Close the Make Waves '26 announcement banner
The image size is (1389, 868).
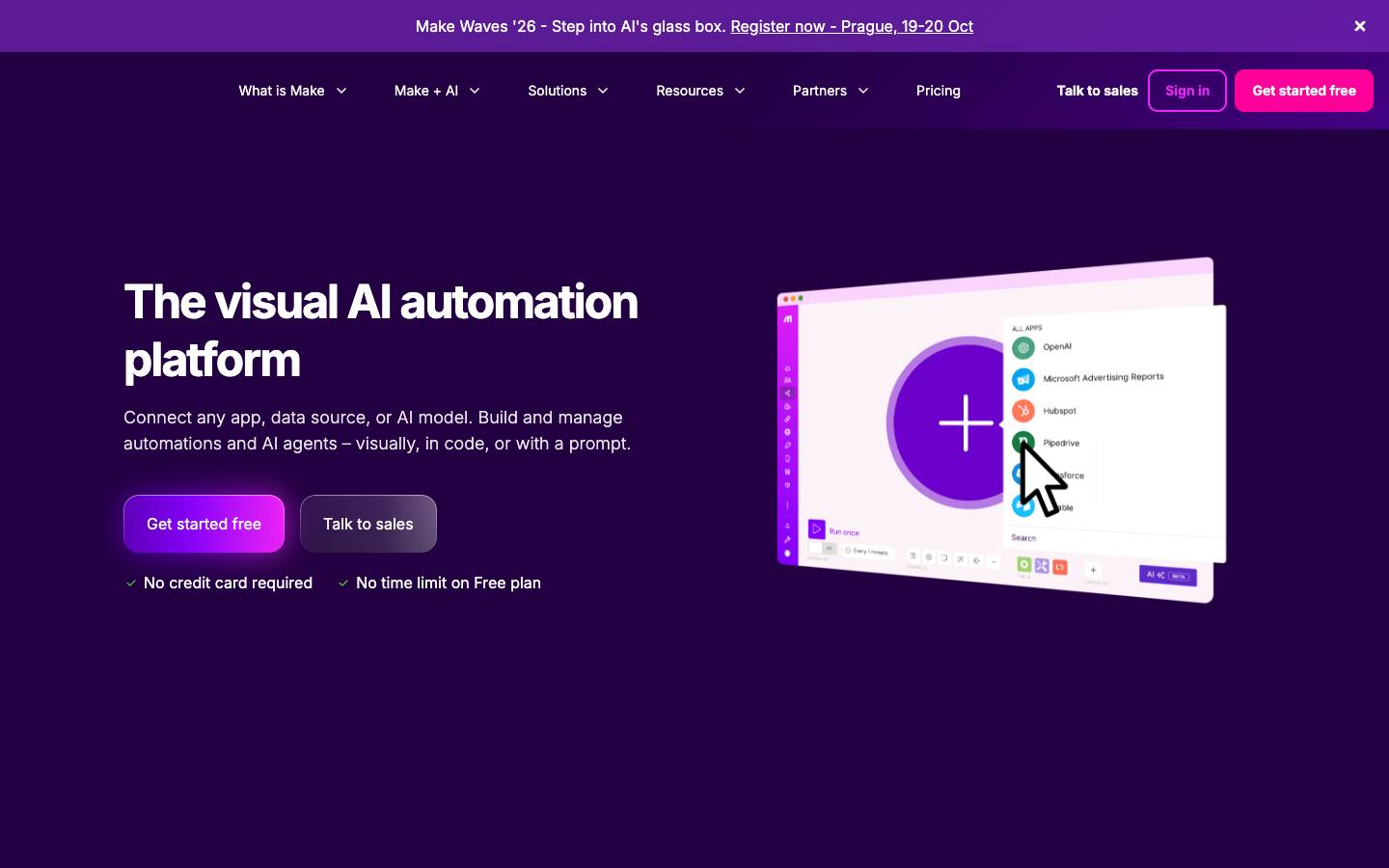point(1360,26)
